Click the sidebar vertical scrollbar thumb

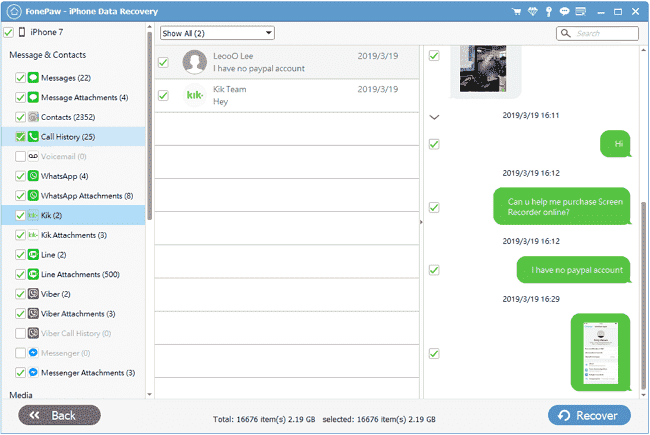(150, 126)
